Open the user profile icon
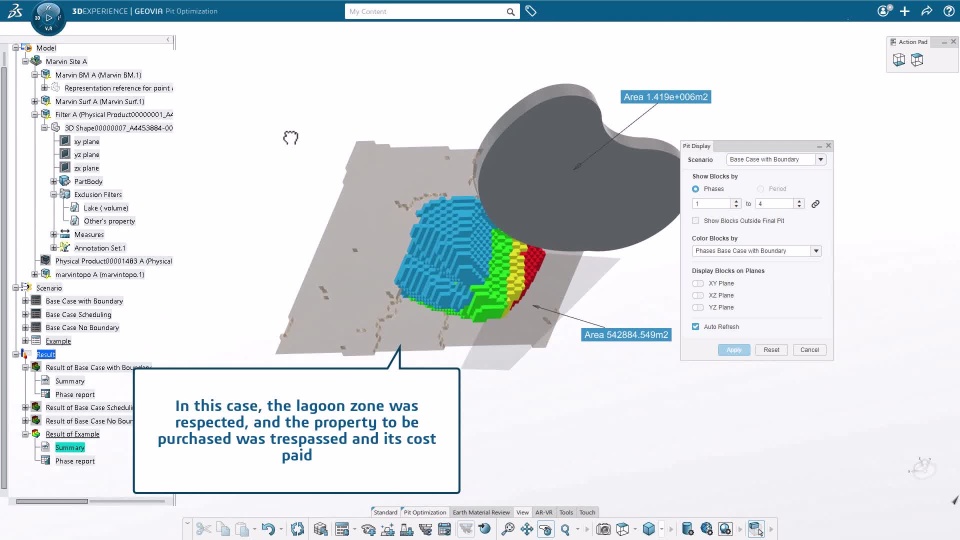Screen dimensions: 960x540 coord(884,11)
